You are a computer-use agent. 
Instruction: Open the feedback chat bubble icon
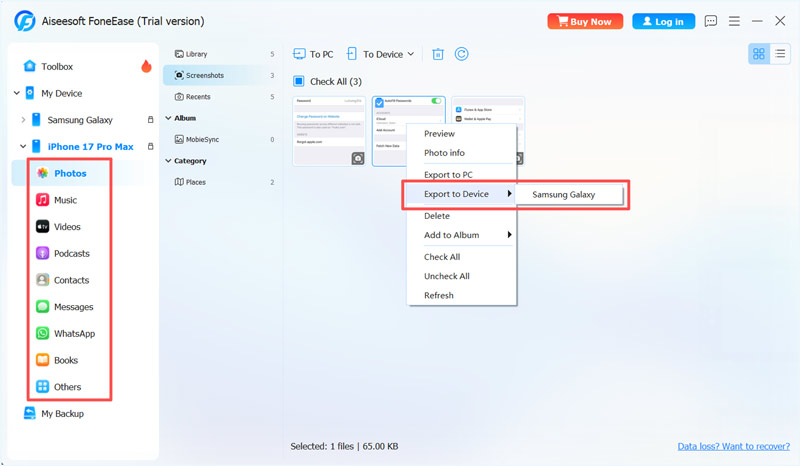pos(710,21)
